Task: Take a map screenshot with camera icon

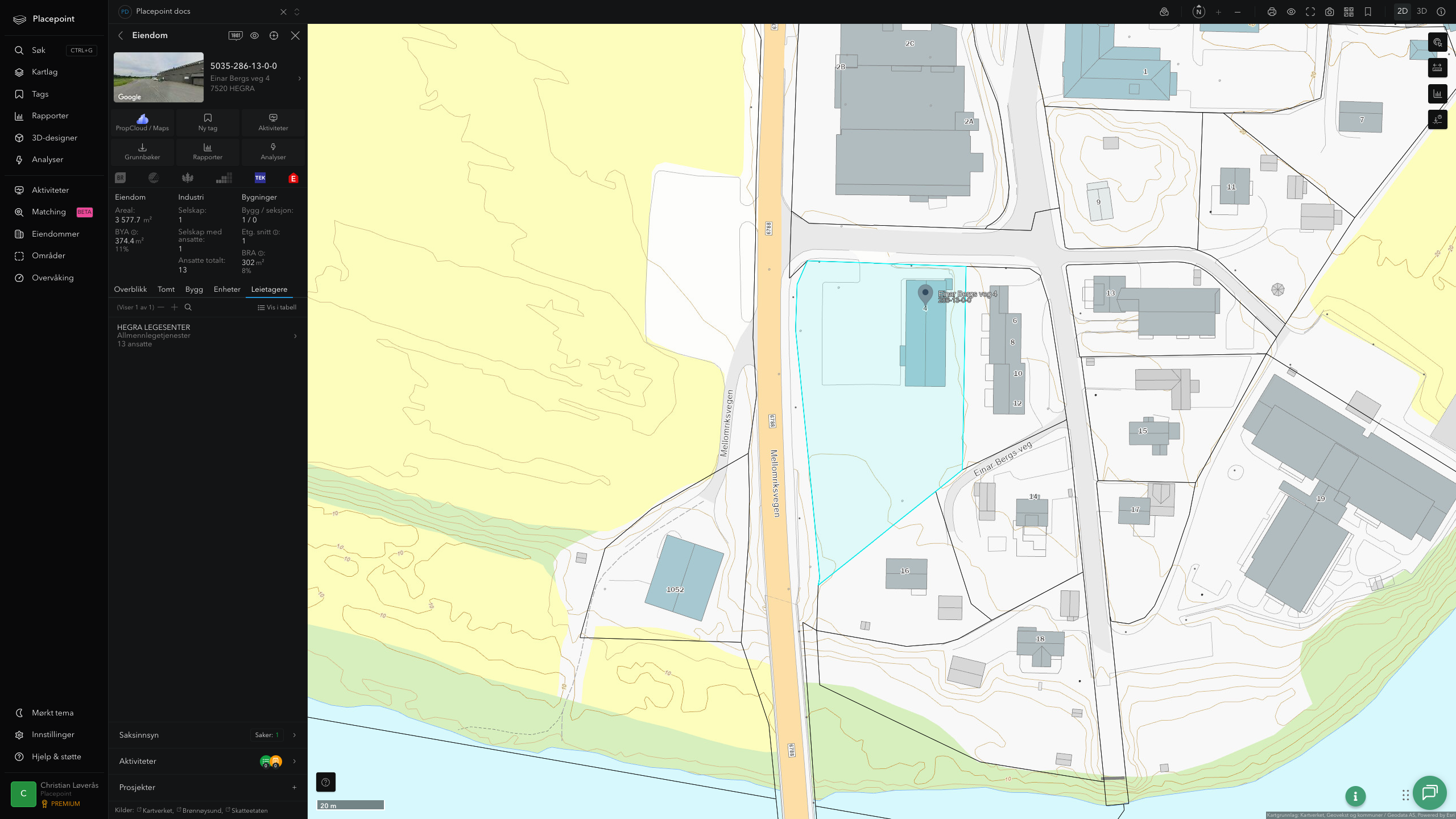Action: [1330, 11]
